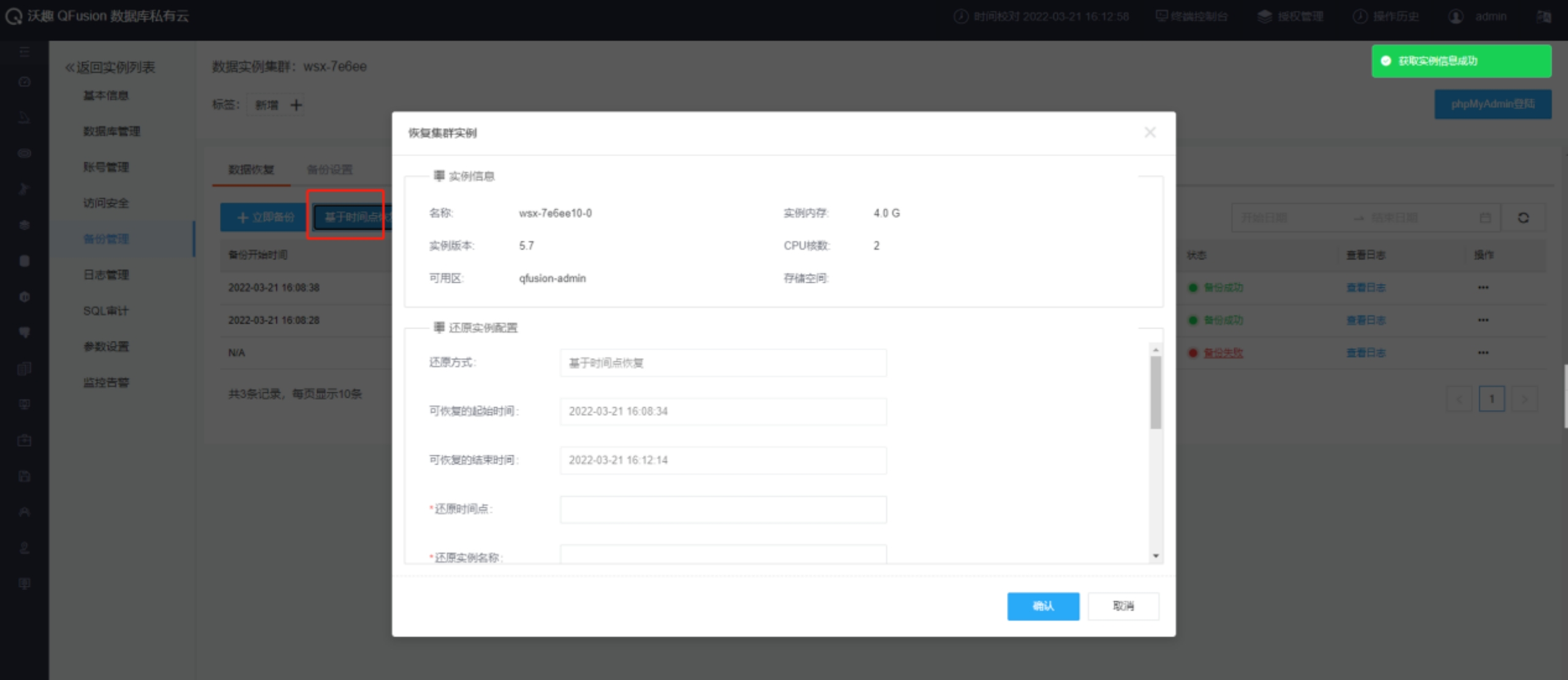Open the more actions menu for 16:08:38 backup
The image size is (1568, 680).
[1483, 288]
